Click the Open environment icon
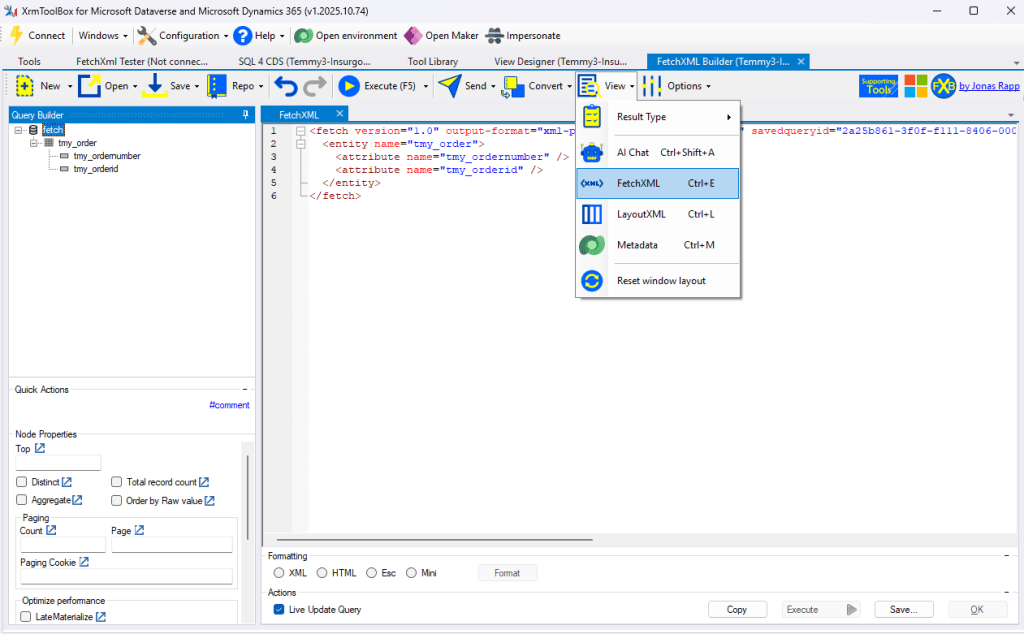Screen dimensions: 1024x634 pyautogui.click(x=304, y=35)
